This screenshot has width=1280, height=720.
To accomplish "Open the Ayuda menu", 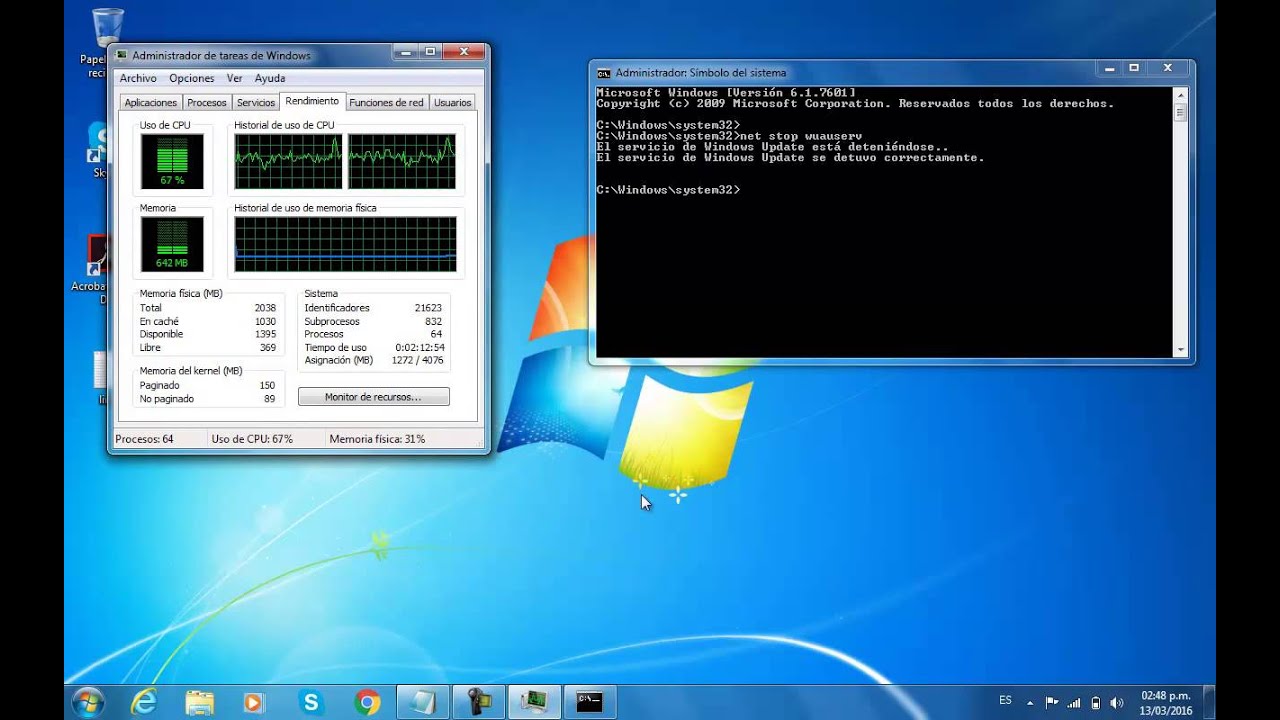I will (x=270, y=78).
